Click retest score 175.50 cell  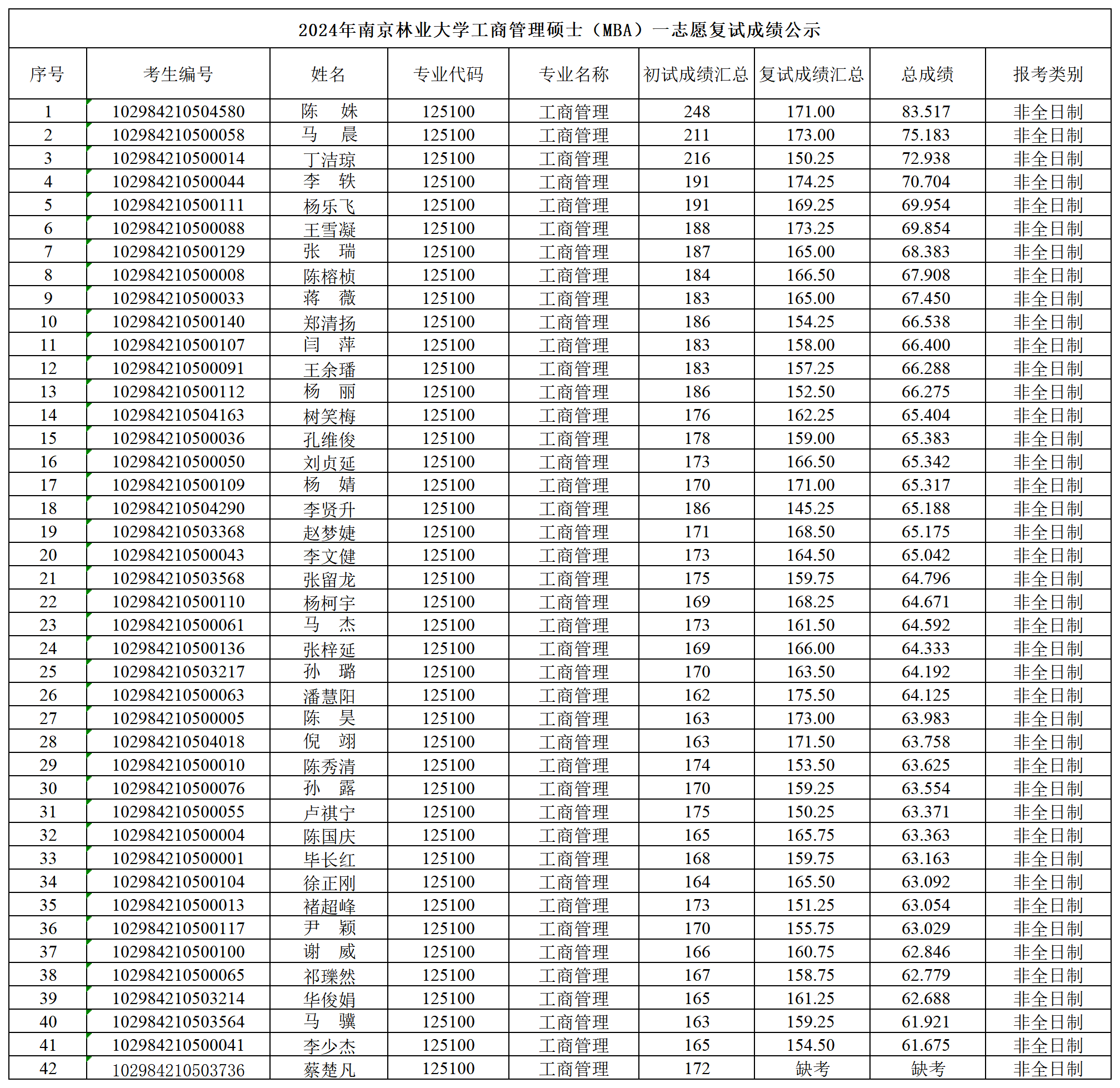(811, 695)
